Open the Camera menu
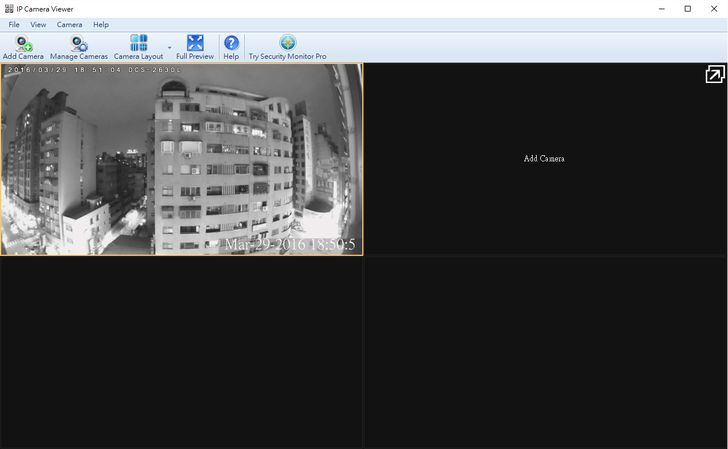Screen dimensions: 728x449 tap(69, 25)
